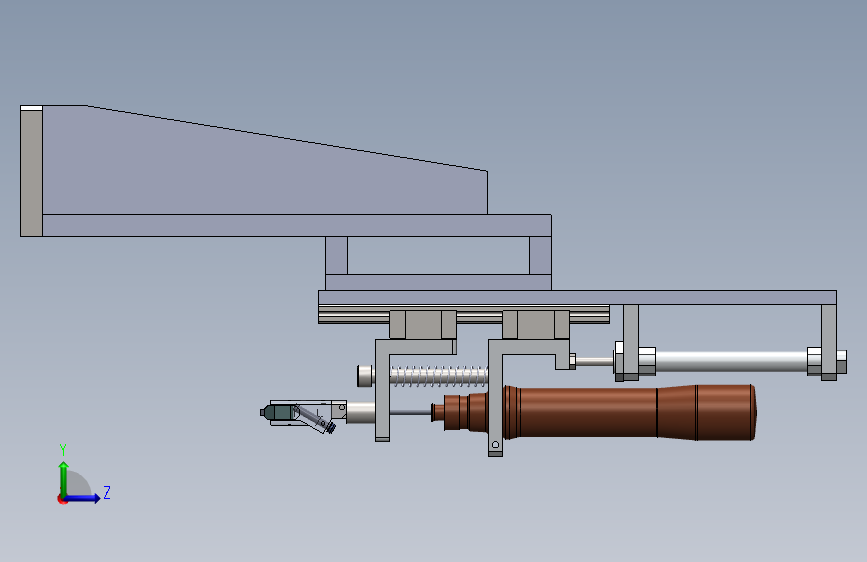Select the vertical end plate on the wedge's left

(x=32, y=171)
